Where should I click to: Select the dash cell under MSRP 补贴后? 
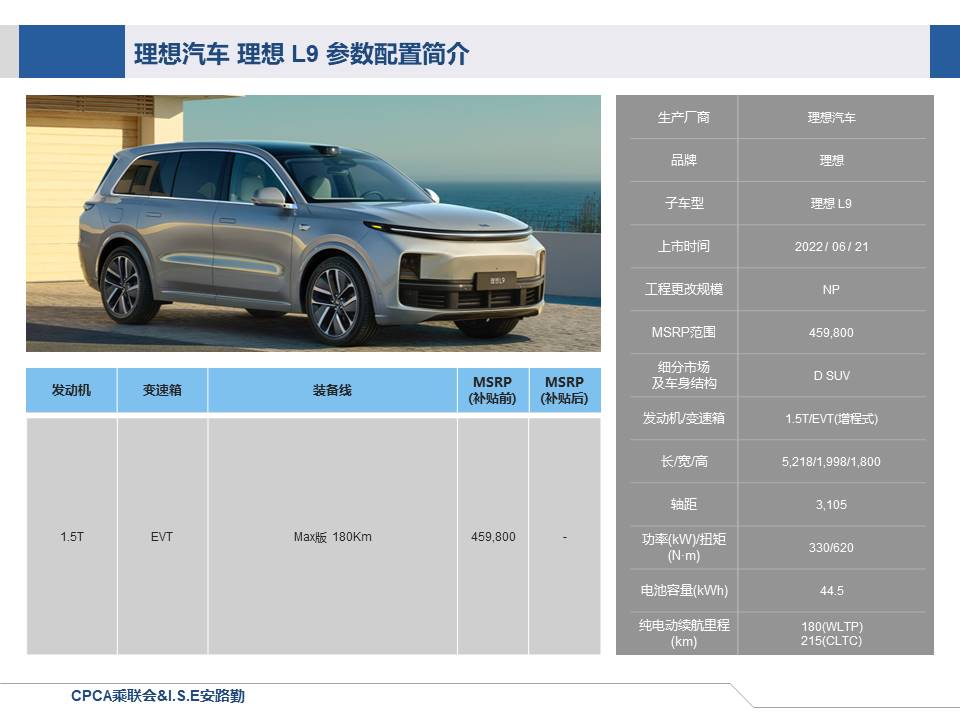(564, 536)
